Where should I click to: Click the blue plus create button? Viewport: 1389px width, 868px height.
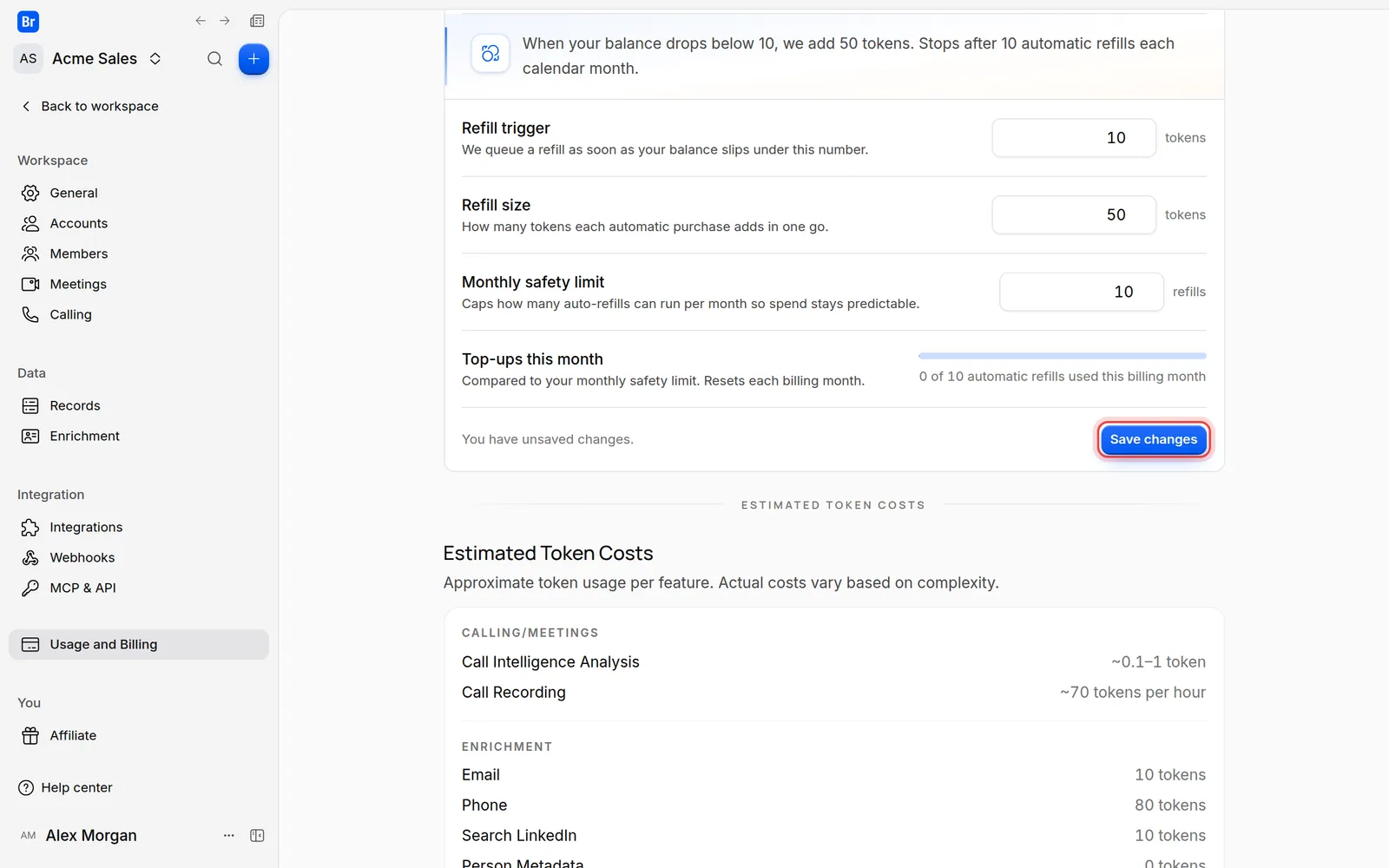coord(253,59)
